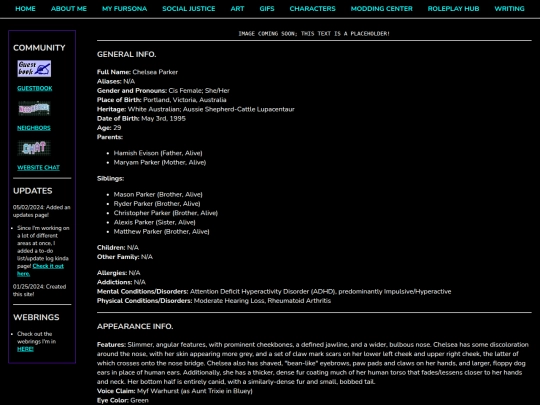Navigate to the GIFS page
The height and width of the screenshot is (405, 540).
coord(267,9)
